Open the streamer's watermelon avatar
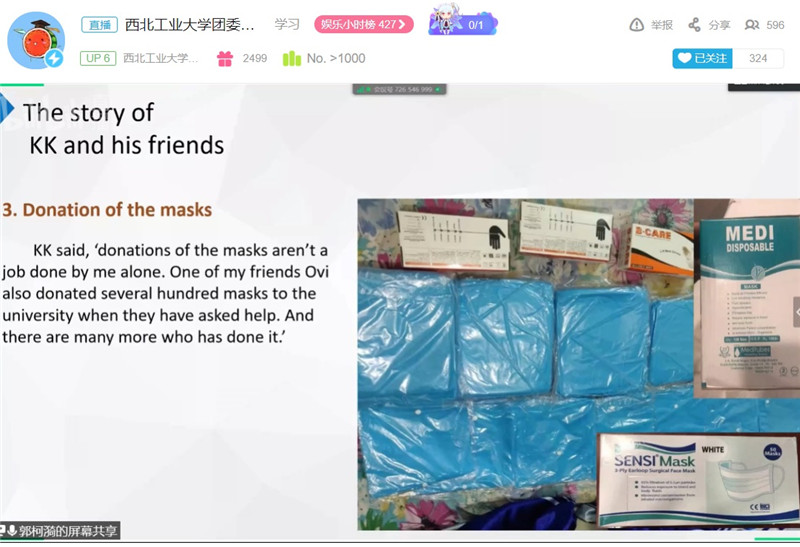 coord(36,40)
